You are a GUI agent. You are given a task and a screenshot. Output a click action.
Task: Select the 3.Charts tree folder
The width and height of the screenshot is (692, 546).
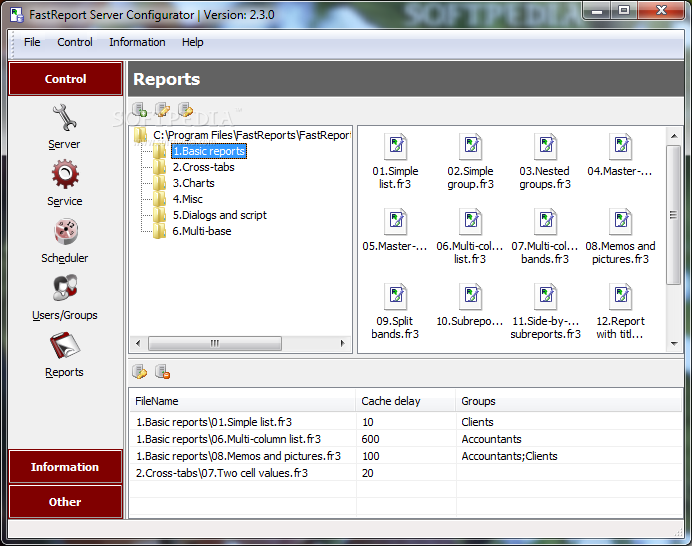(193, 183)
